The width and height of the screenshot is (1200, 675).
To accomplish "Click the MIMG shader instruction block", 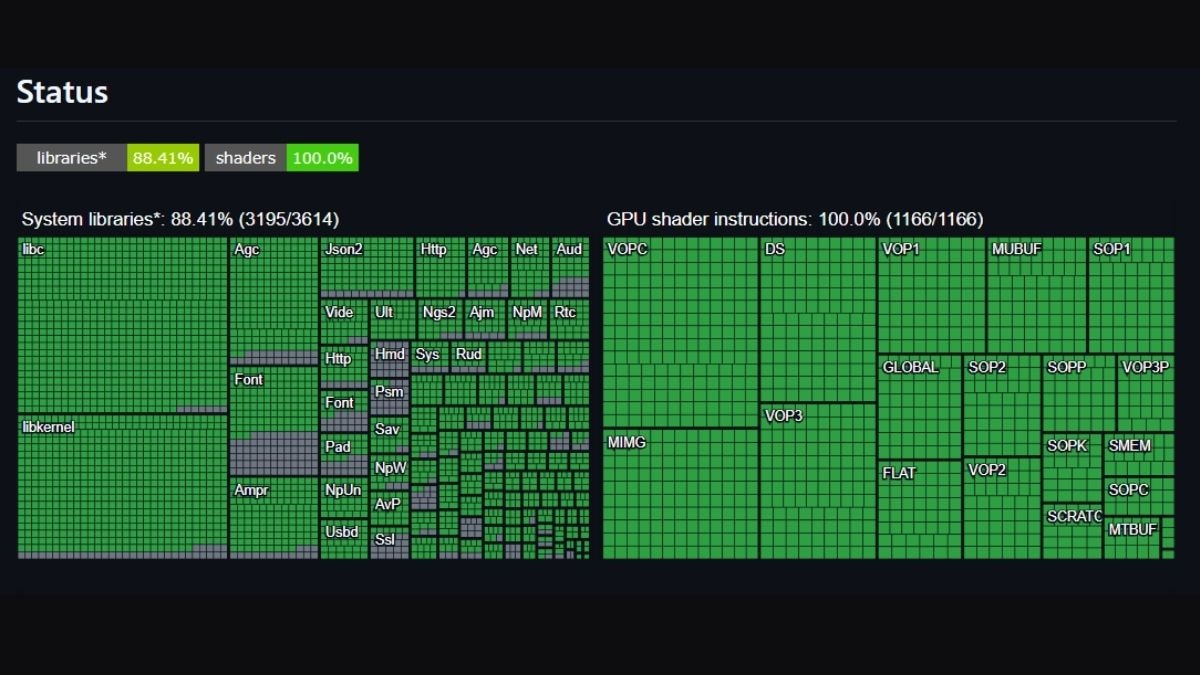I will coord(680,494).
